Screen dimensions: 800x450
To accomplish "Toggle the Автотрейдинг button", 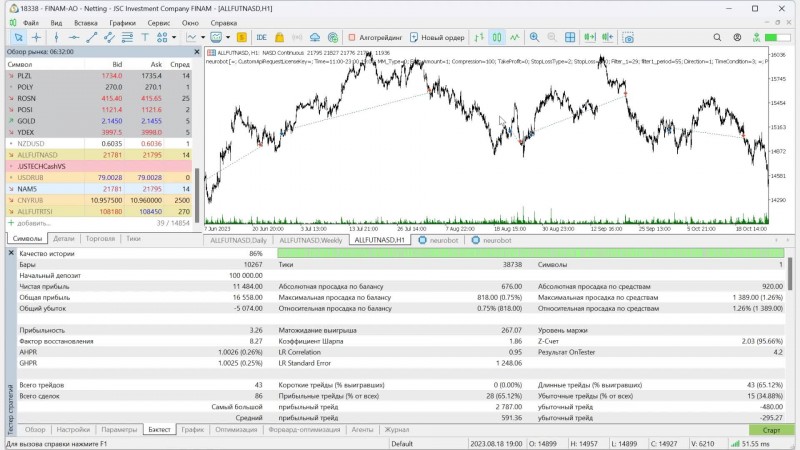I will pos(375,37).
